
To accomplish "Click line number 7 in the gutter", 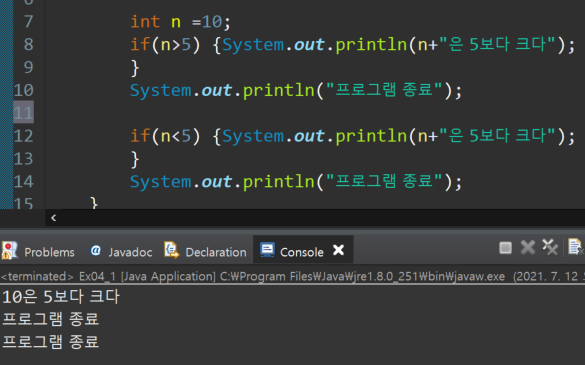I will (x=28, y=22).
